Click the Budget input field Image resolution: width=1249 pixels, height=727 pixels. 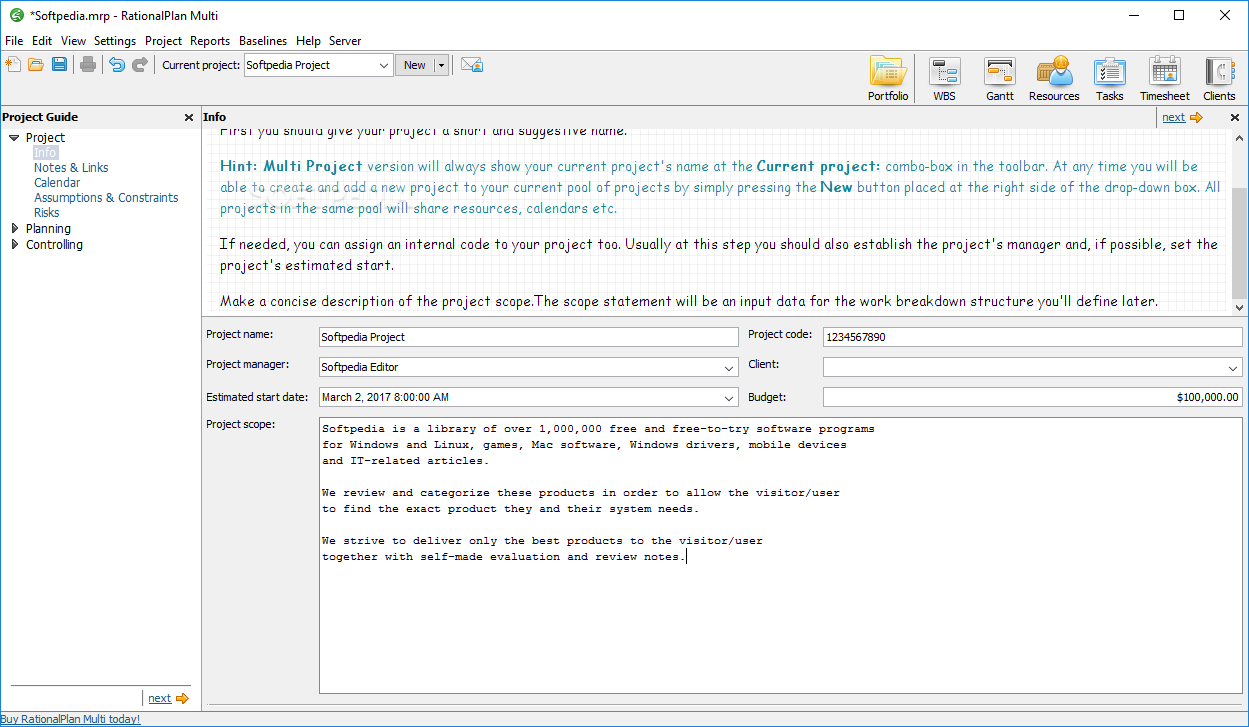tap(1032, 397)
